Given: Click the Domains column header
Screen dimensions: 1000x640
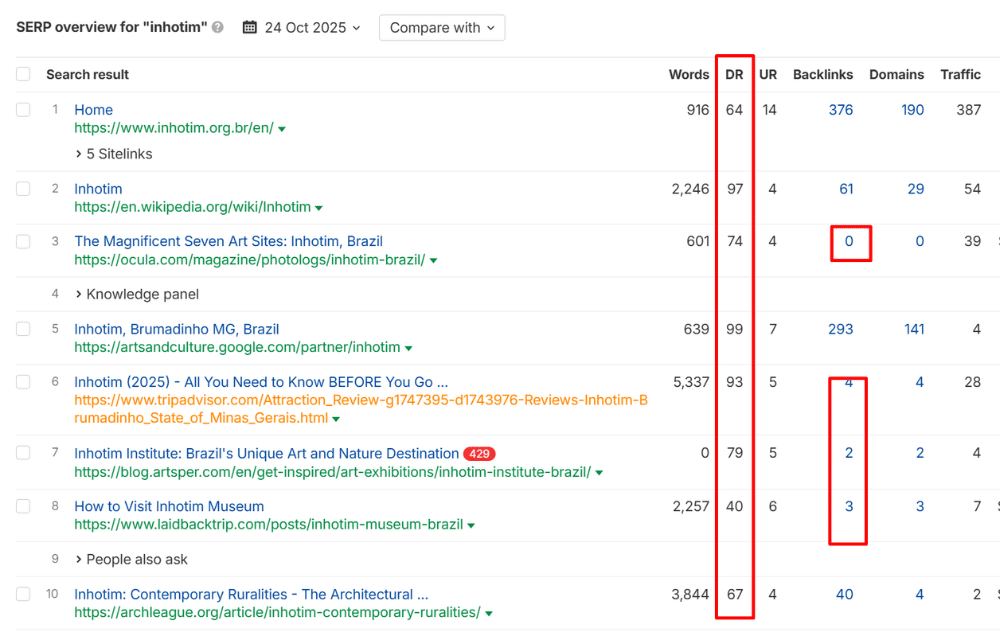Looking at the screenshot, I should 896,74.
